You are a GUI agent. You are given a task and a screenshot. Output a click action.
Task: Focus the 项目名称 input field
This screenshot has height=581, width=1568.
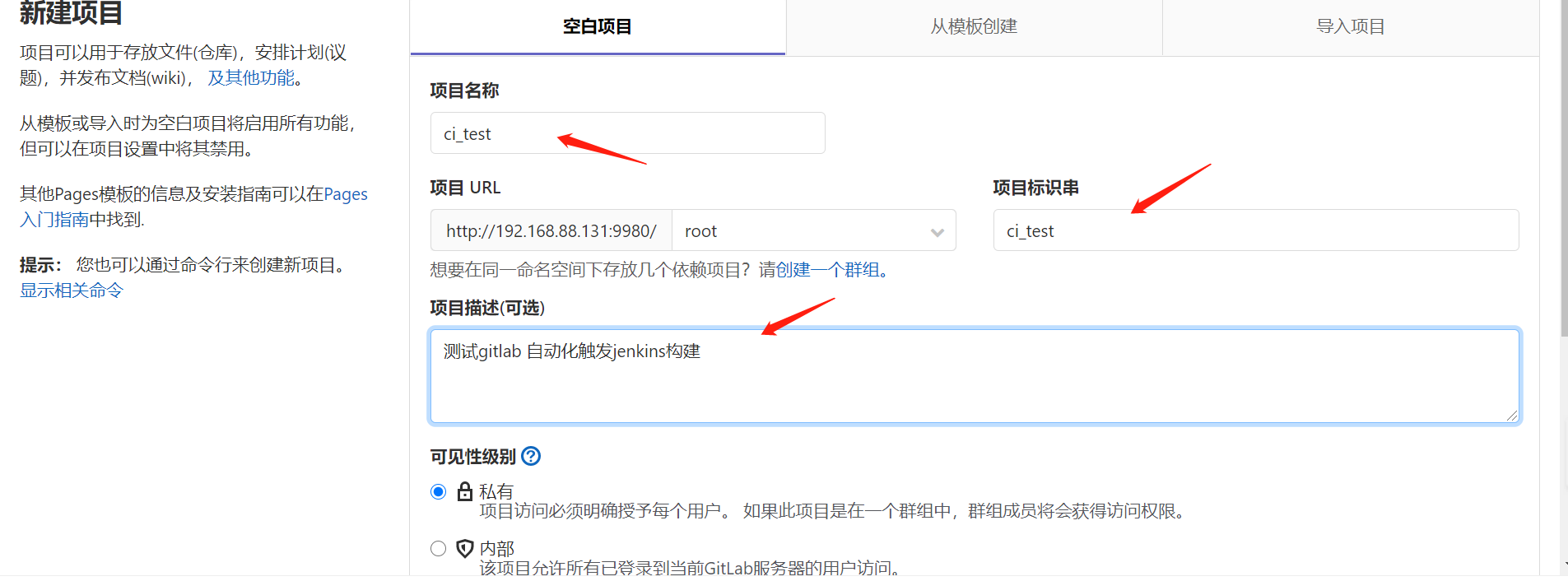[x=627, y=133]
